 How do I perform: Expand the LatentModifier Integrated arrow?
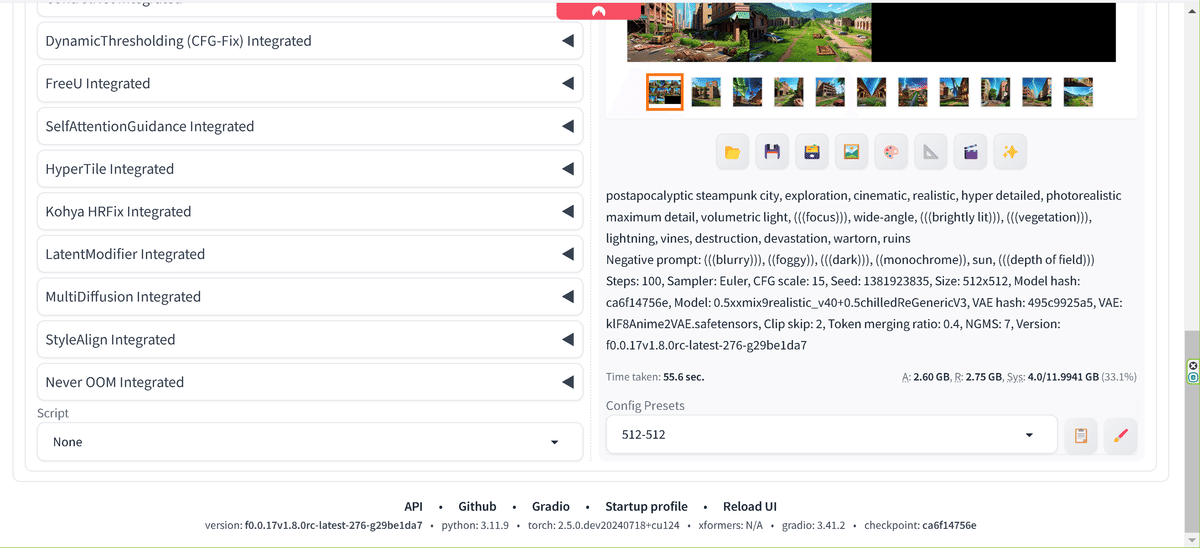click(x=567, y=254)
